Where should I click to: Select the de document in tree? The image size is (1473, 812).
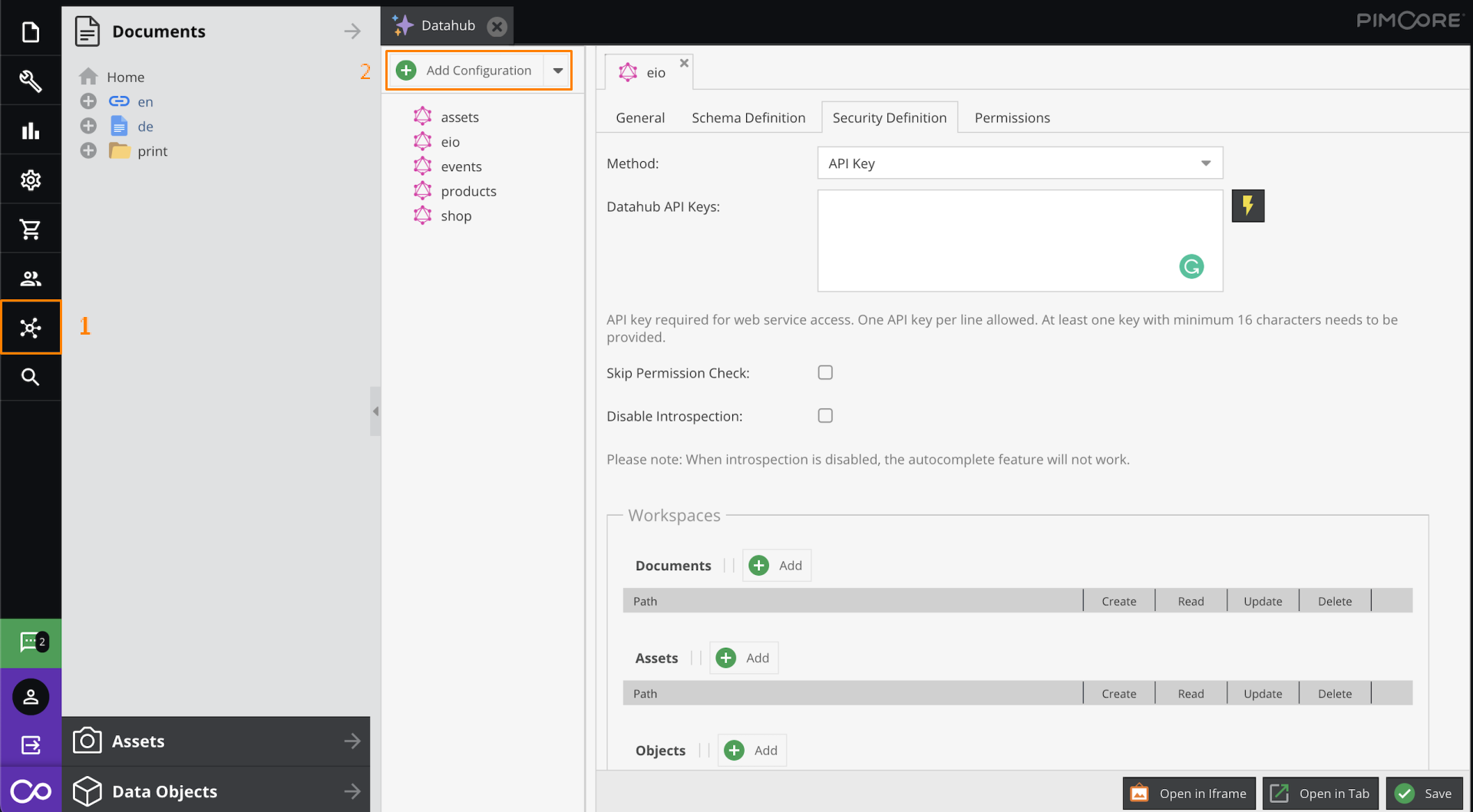[x=145, y=127]
